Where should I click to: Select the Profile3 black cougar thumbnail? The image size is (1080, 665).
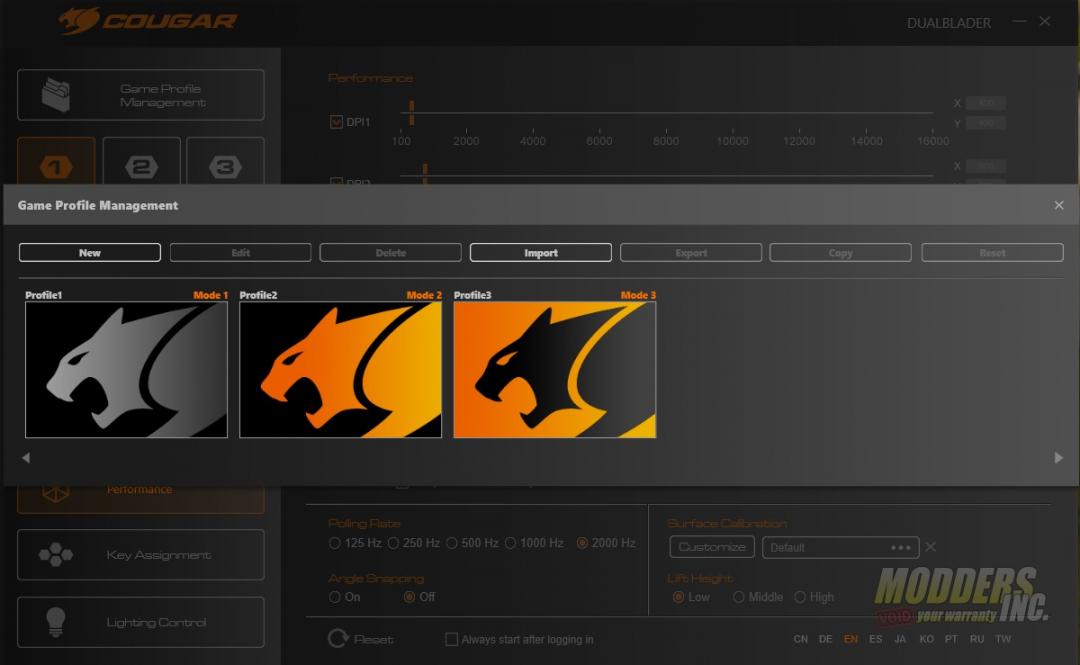(554, 370)
